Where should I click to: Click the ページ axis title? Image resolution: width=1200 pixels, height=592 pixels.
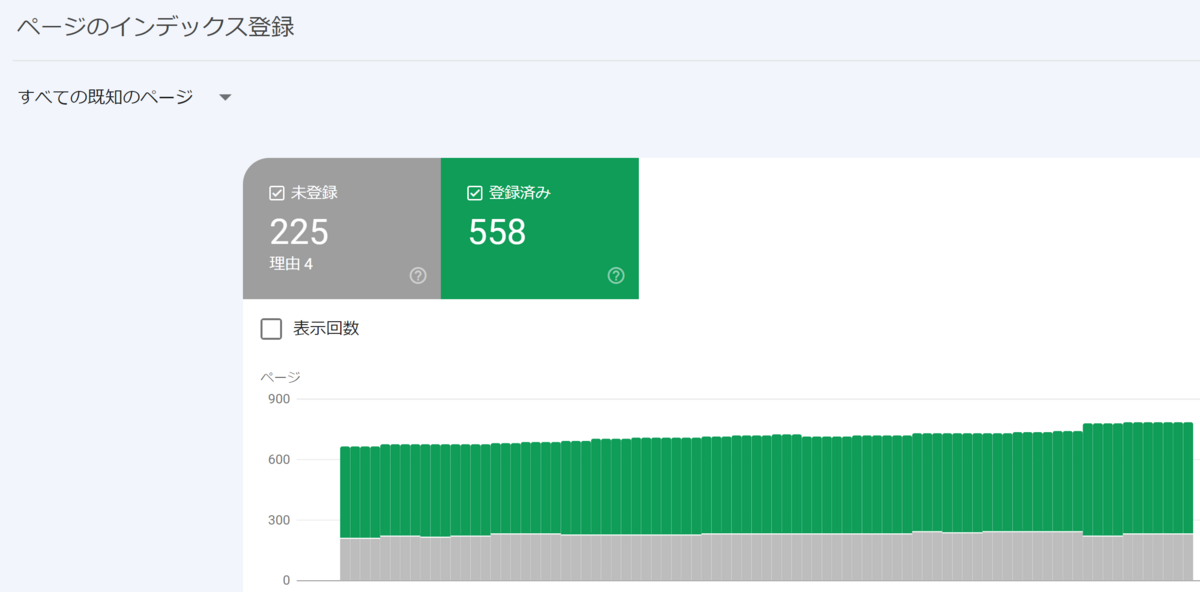pos(280,377)
